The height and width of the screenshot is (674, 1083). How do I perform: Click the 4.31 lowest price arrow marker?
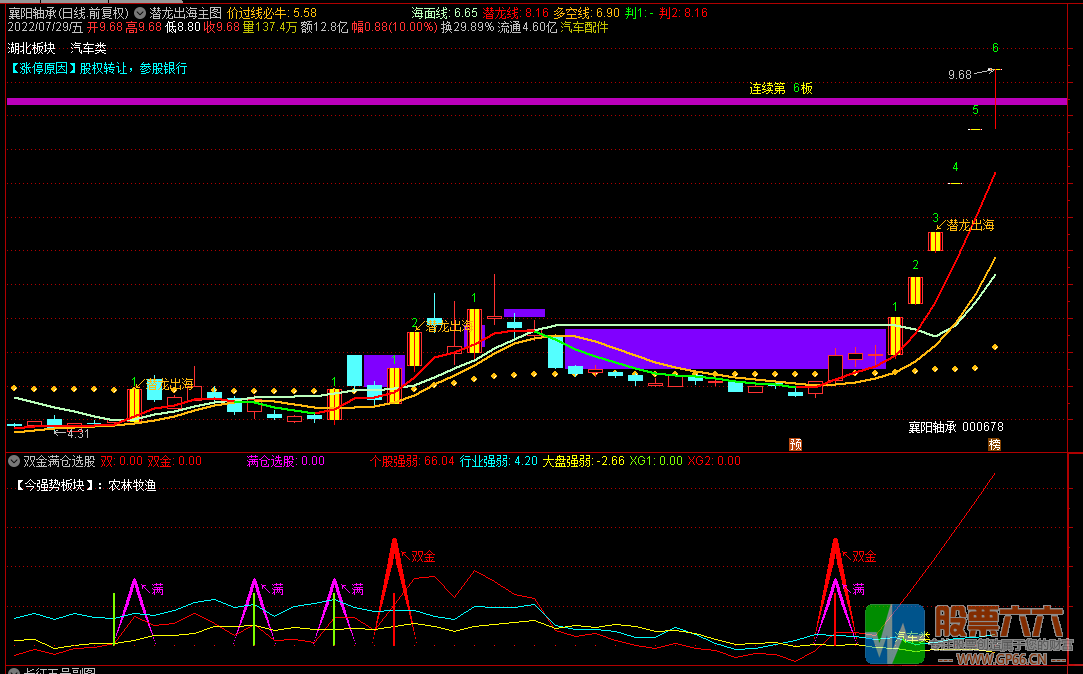(72, 434)
